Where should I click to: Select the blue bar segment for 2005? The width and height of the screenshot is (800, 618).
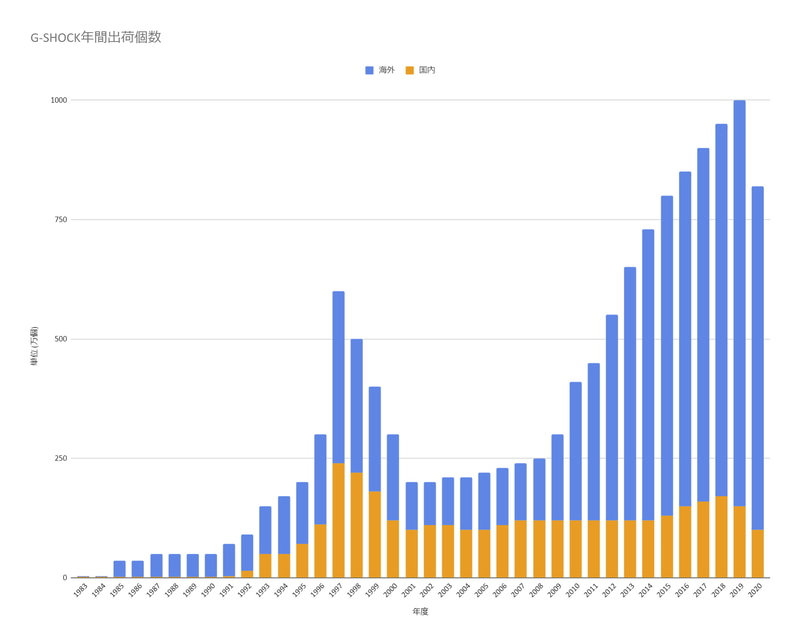(484, 502)
